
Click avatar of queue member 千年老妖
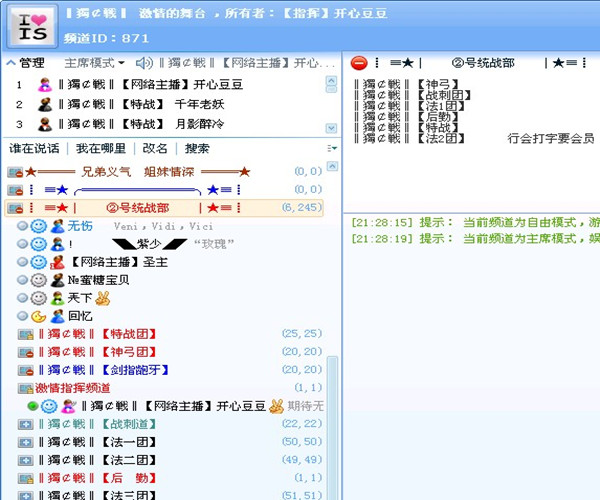coord(45,105)
